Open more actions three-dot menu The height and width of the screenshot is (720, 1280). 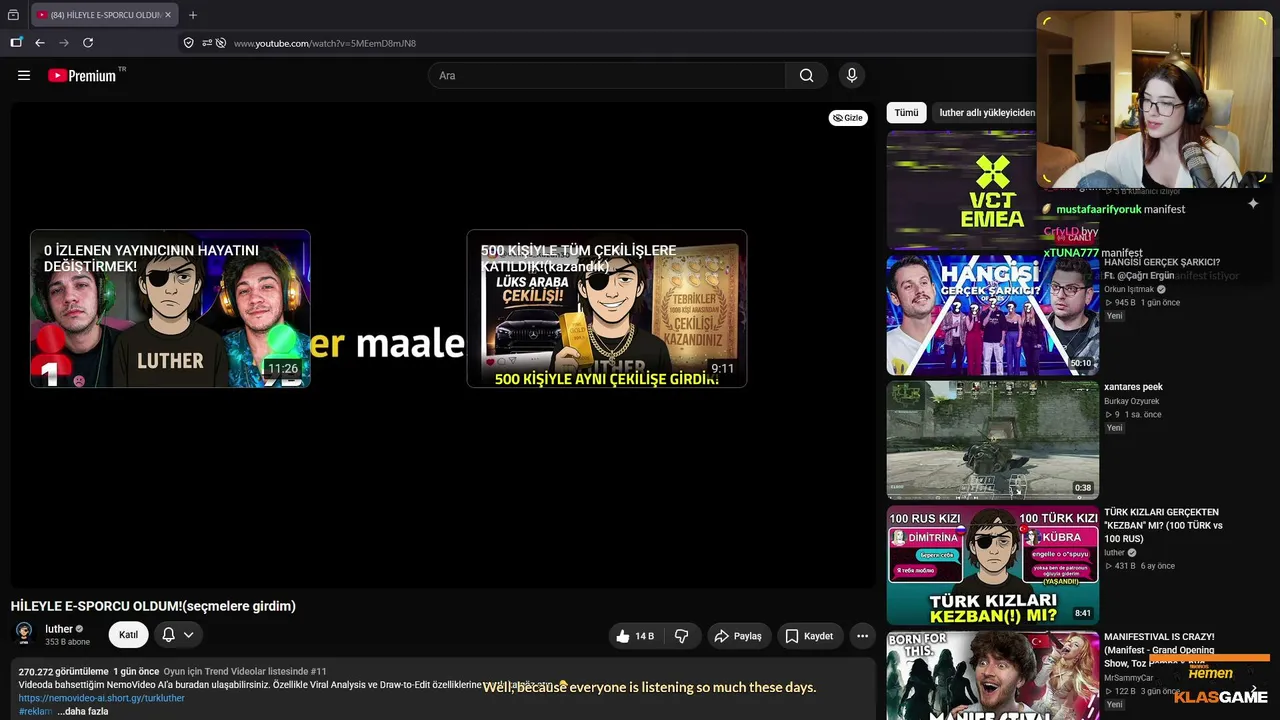(x=862, y=636)
